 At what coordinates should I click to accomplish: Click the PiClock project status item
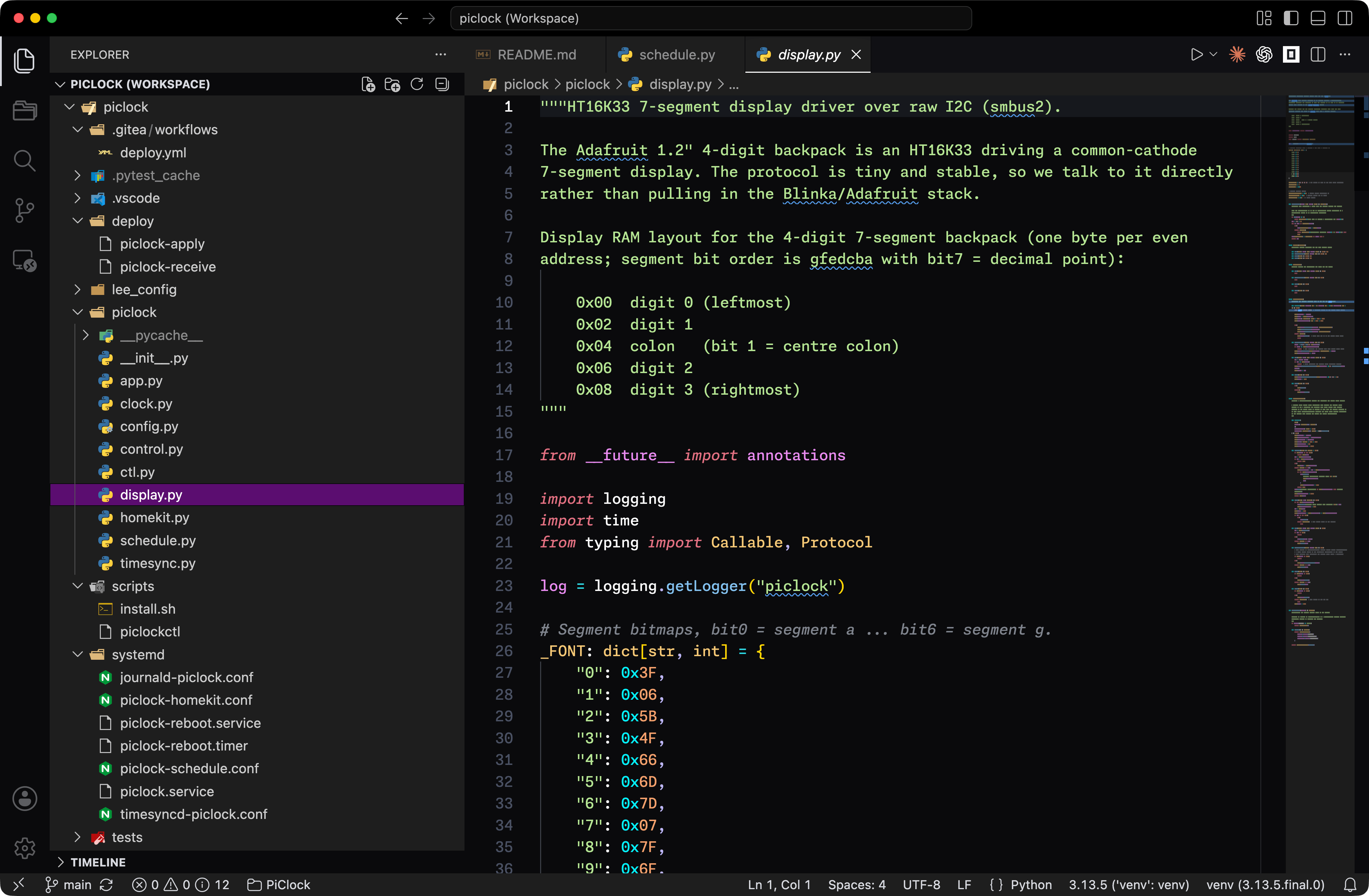point(278,884)
